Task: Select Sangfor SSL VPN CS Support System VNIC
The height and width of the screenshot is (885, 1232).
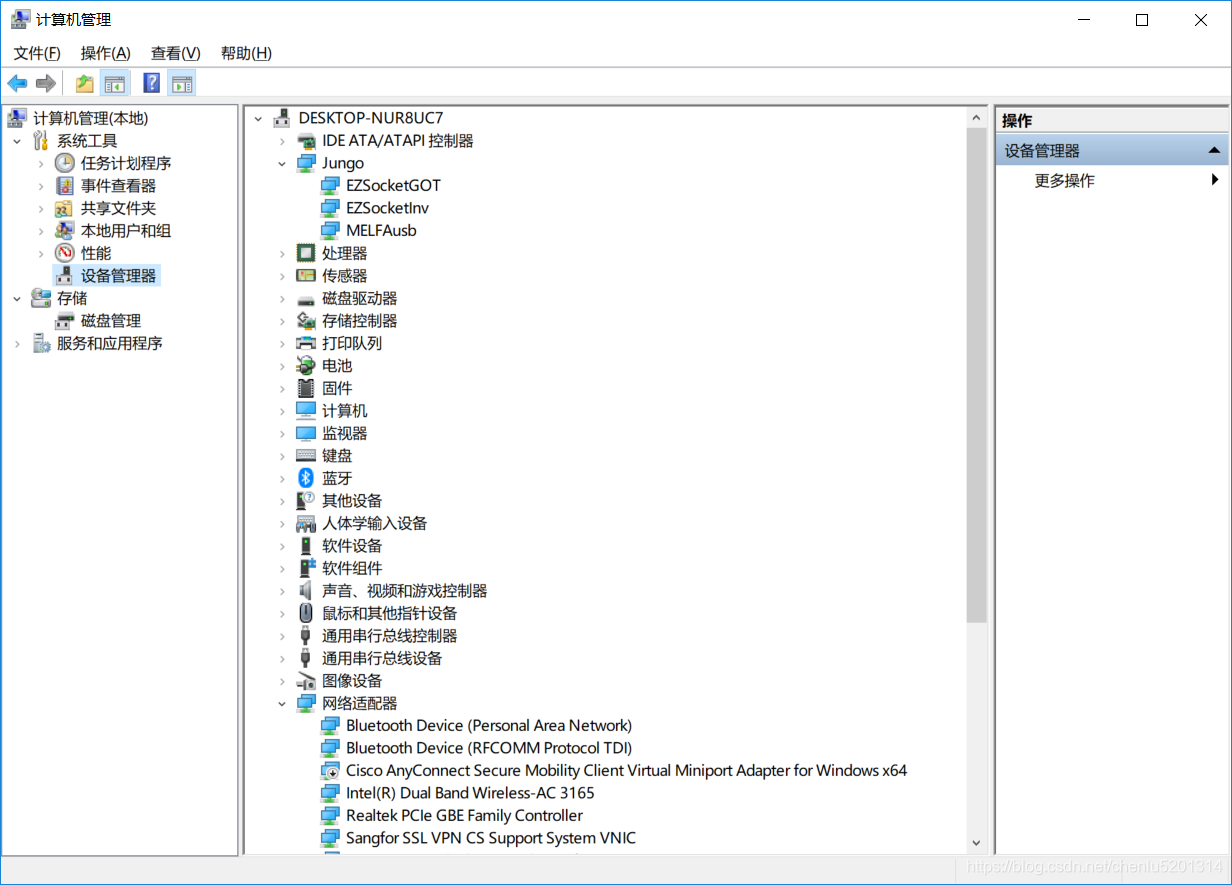Action: (491, 838)
